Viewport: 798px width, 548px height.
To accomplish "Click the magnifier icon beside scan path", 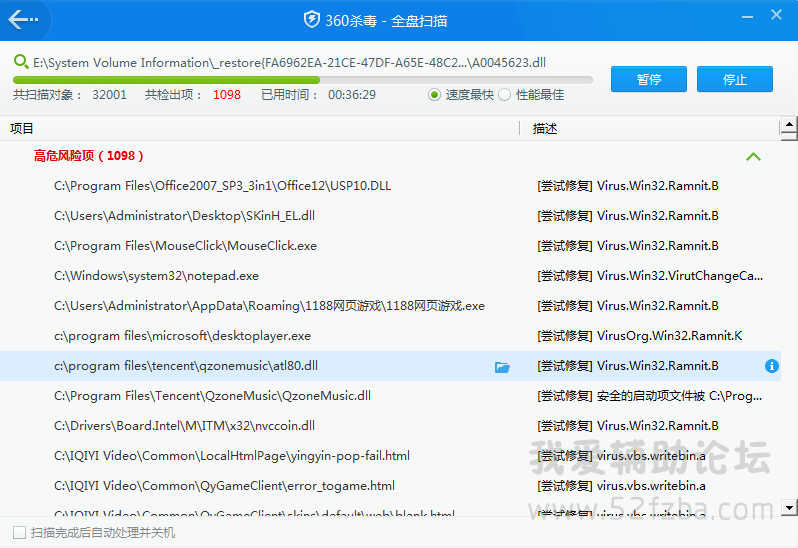I will click(21, 62).
